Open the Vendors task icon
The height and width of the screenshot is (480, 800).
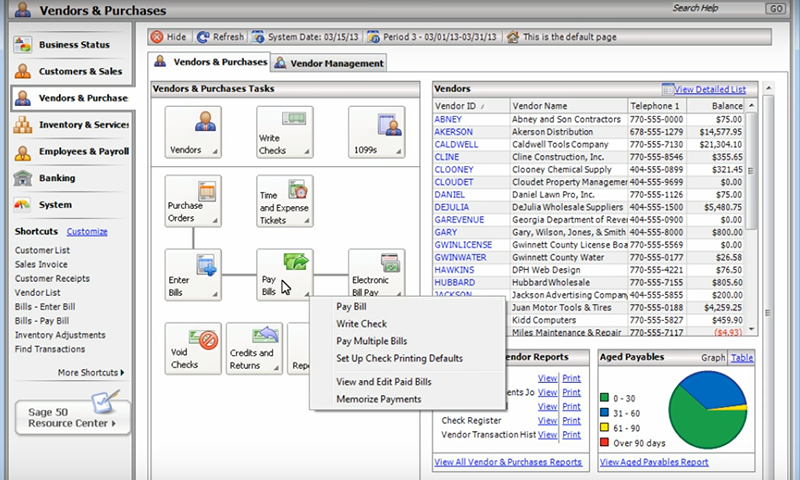point(193,132)
